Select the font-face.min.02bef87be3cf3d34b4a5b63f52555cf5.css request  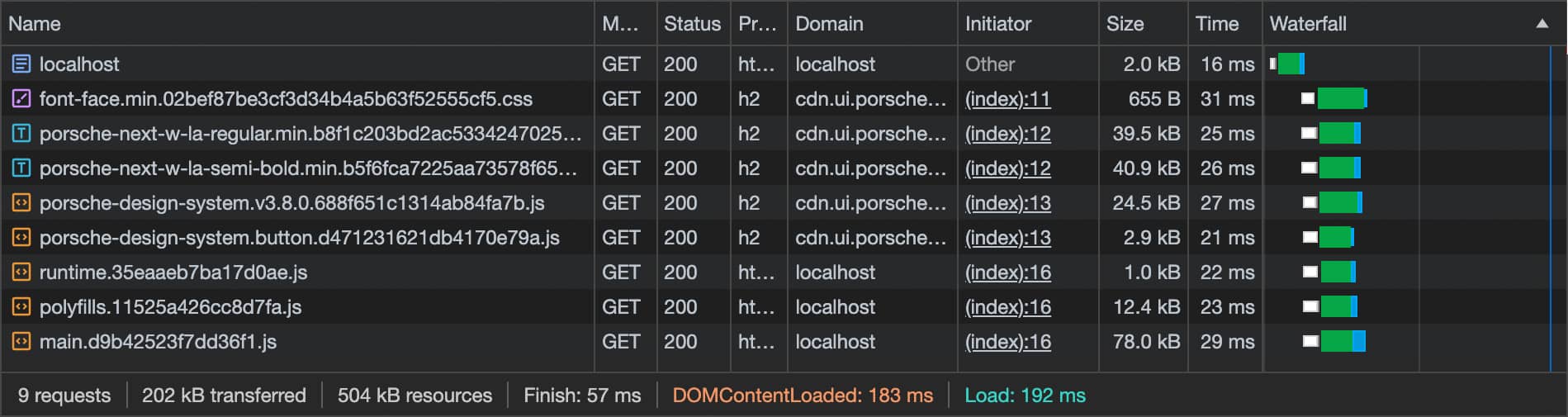click(286, 99)
